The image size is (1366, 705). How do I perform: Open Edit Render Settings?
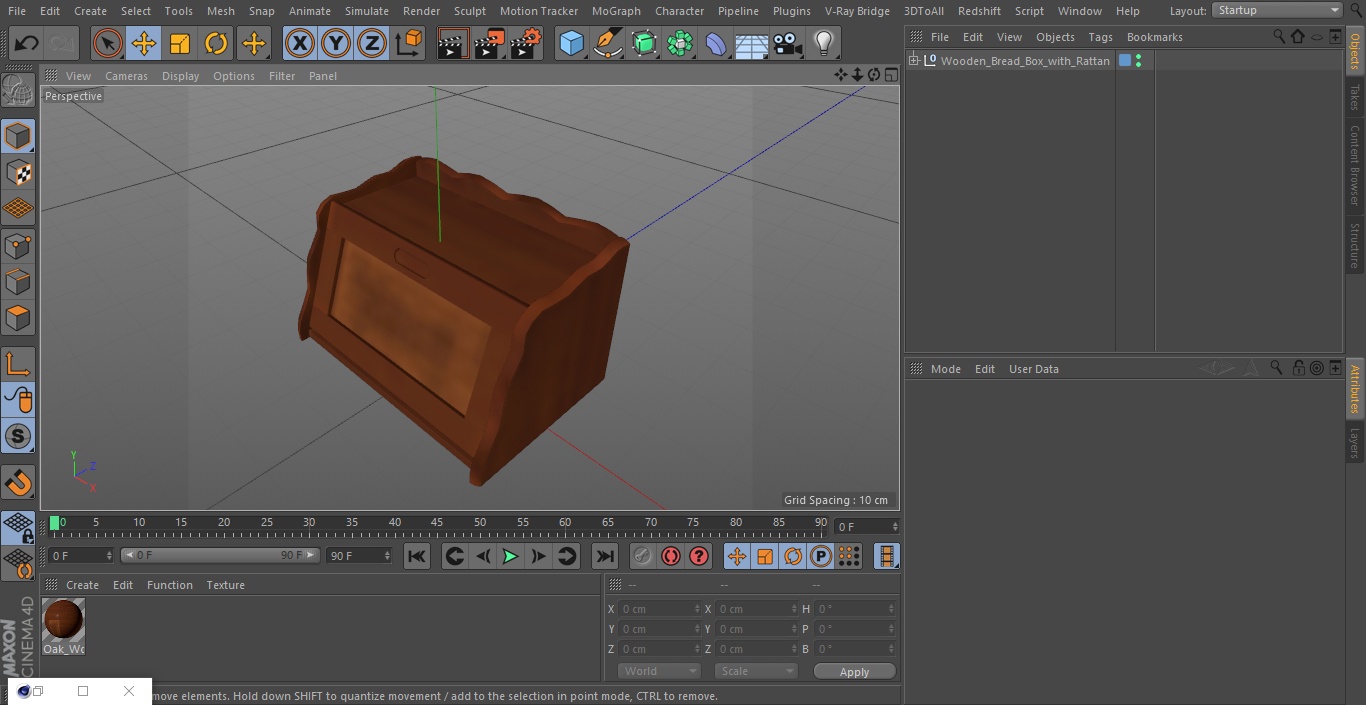tap(526, 44)
